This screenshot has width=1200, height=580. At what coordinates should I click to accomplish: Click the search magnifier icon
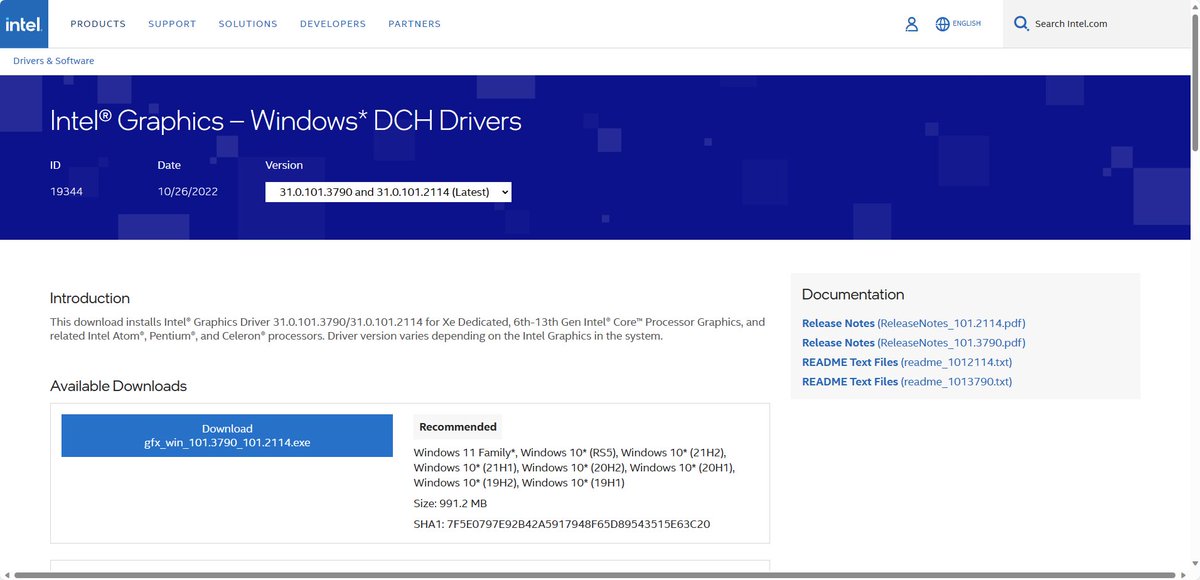pyautogui.click(x=1021, y=23)
